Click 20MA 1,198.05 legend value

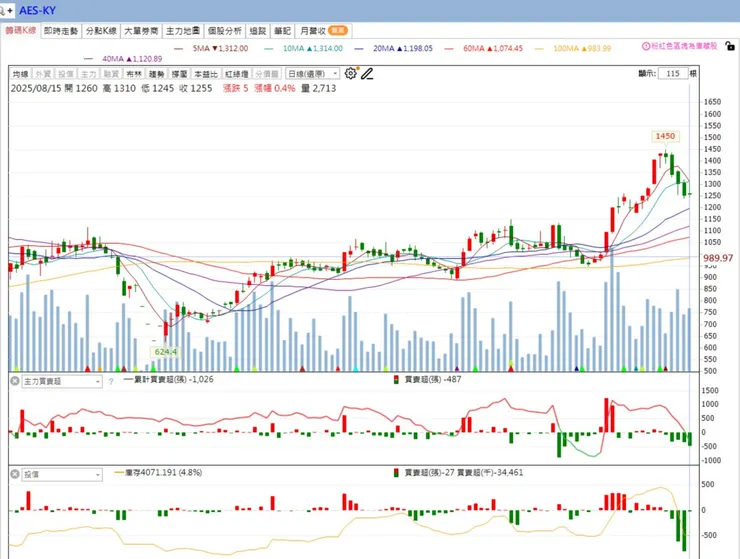pyautogui.click(x=403, y=48)
